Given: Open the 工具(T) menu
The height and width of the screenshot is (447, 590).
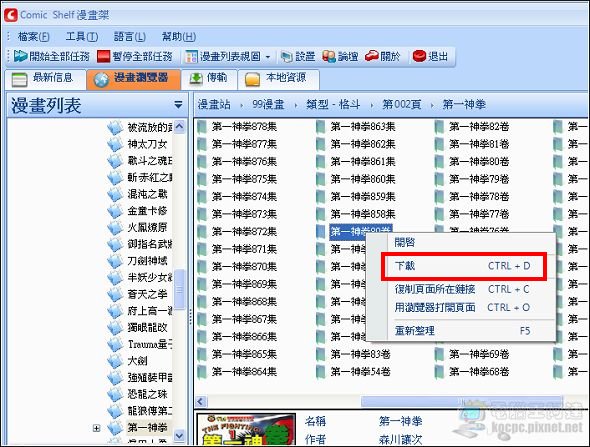Looking at the screenshot, I should [82, 36].
